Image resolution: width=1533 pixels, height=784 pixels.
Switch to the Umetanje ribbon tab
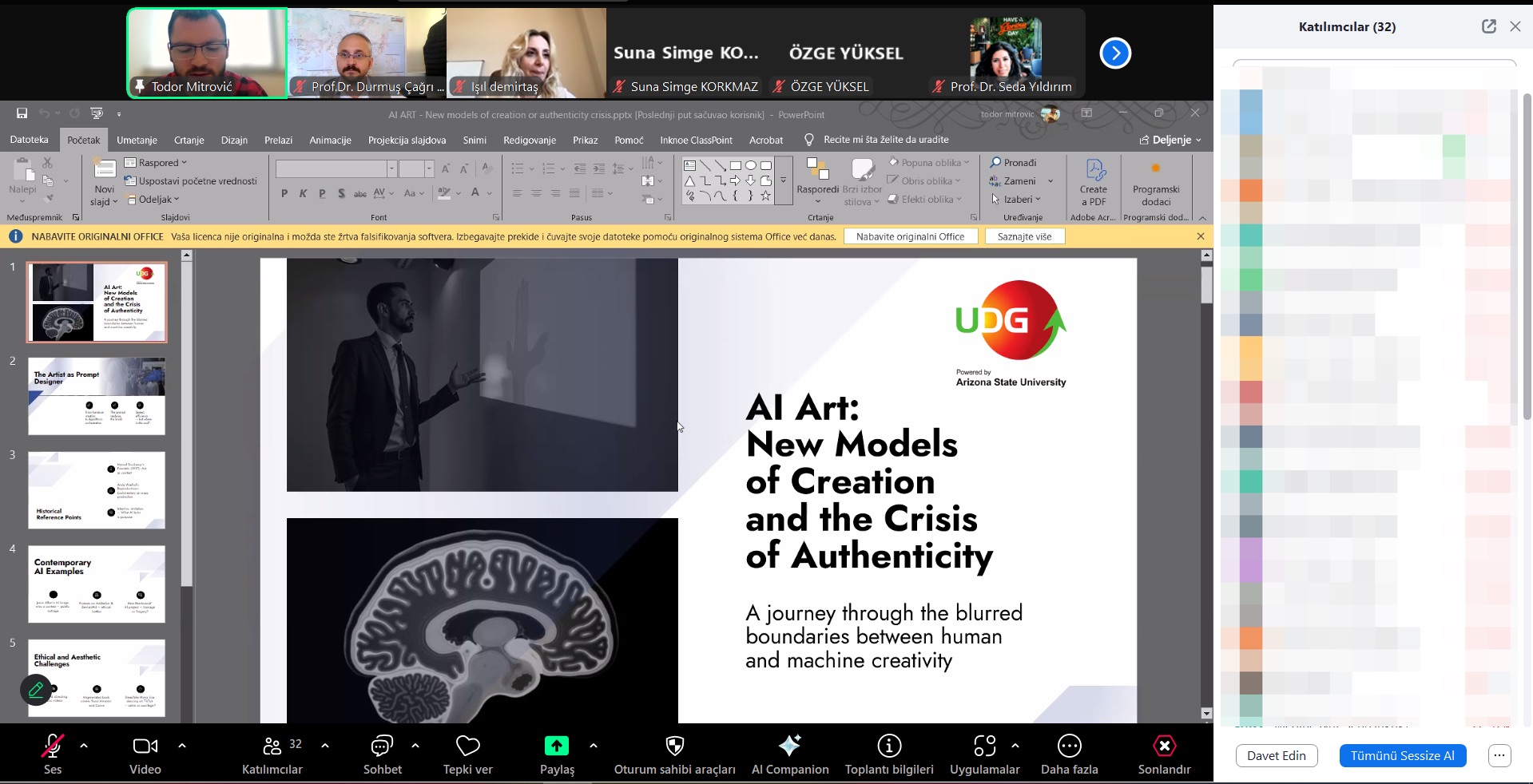[137, 140]
